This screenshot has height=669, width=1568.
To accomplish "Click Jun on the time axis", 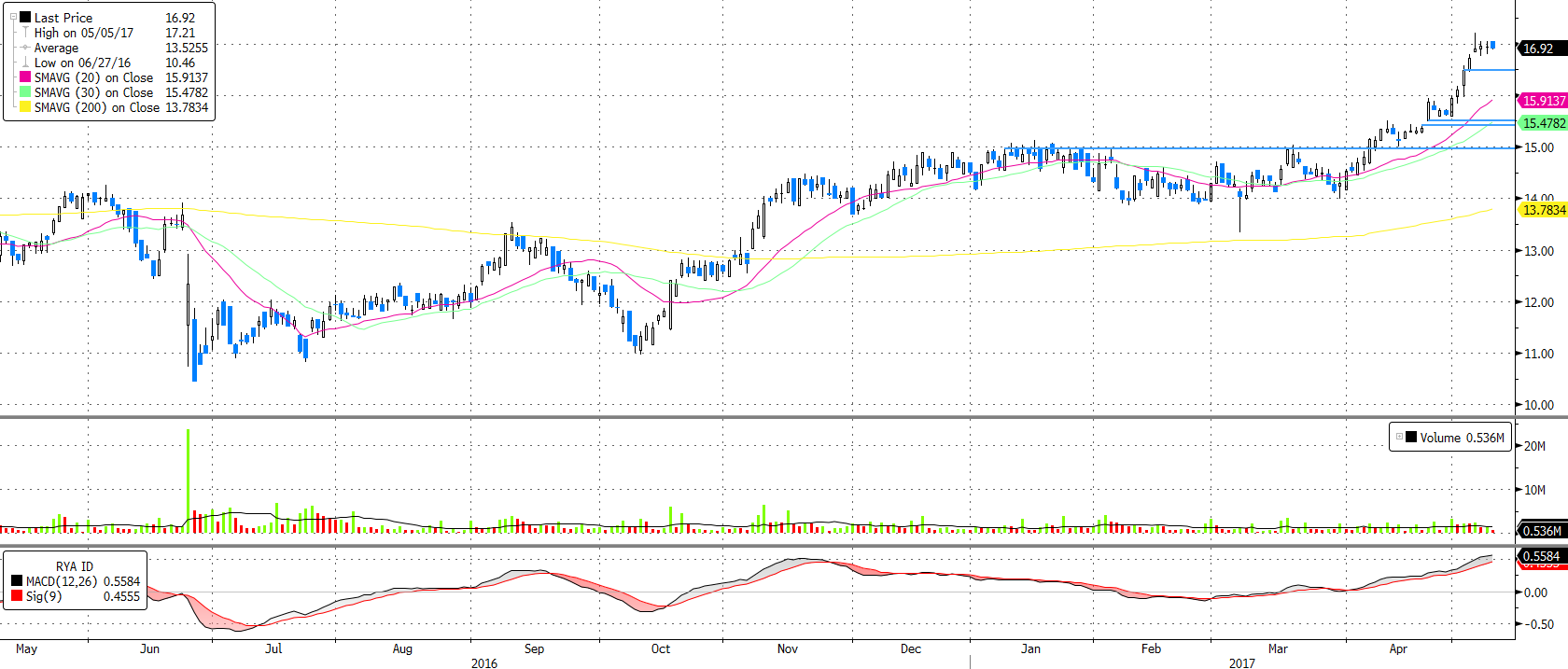I will [149, 648].
